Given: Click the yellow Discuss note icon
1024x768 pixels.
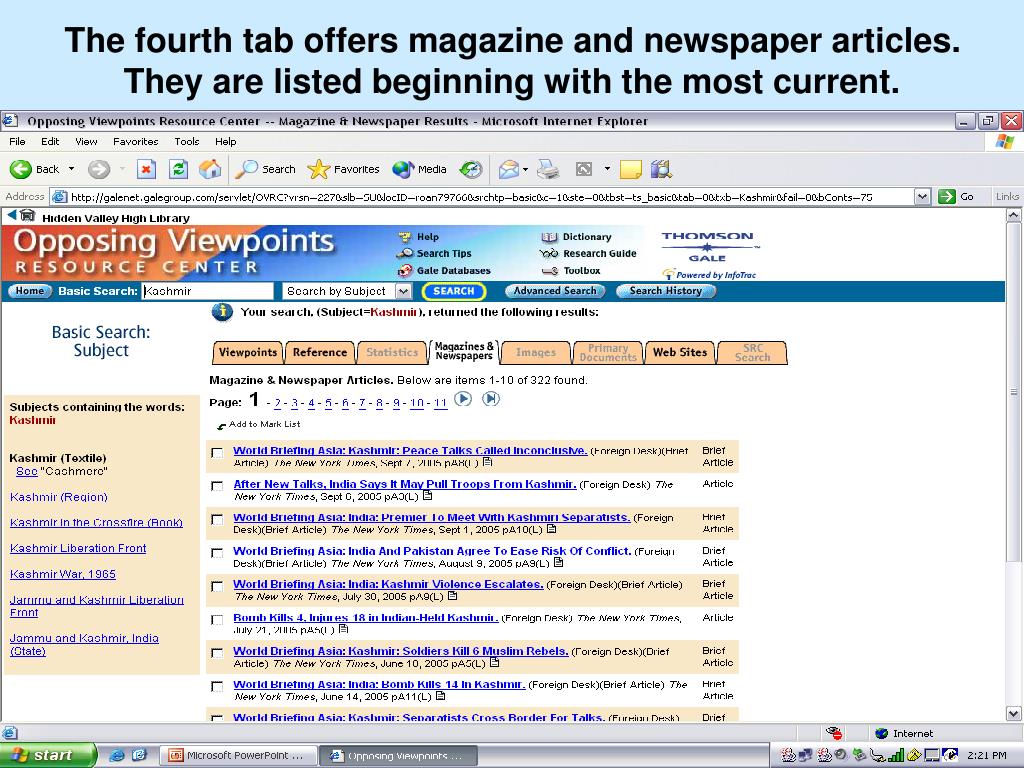Looking at the screenshot, I should (x=630, y=170).
